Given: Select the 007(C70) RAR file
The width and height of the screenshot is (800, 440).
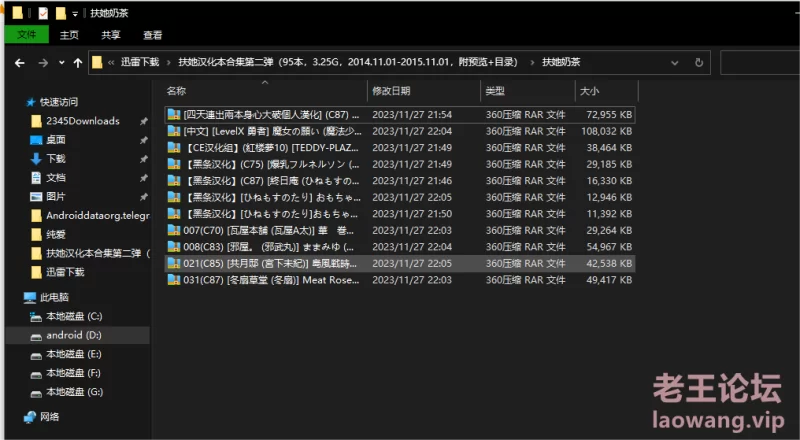Looking at the screenshot, I should [x=401, y=230].
